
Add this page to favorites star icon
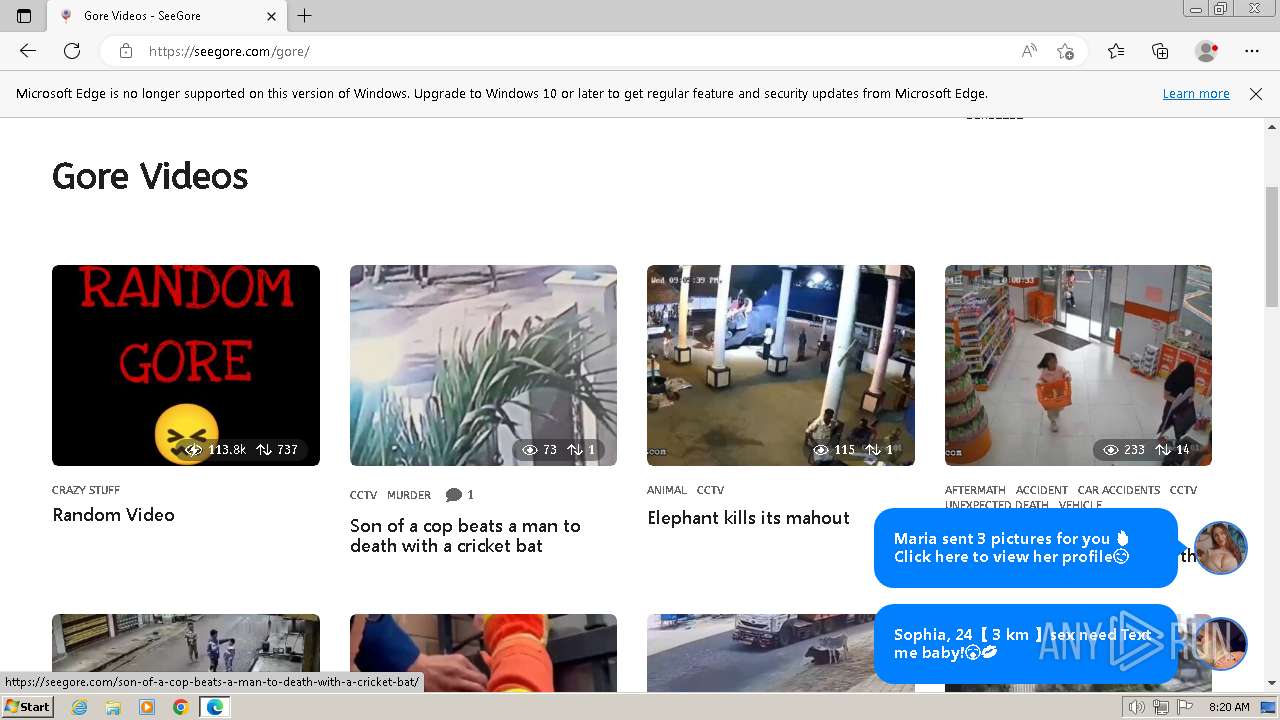tap(1065, 51)
